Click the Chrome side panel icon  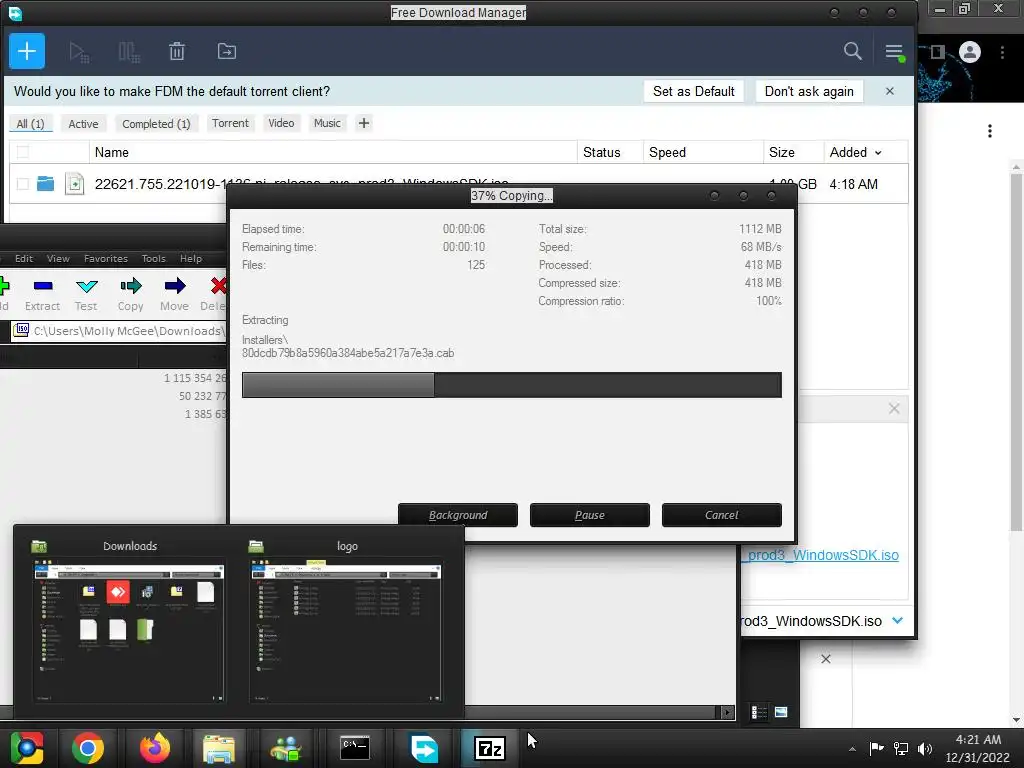coord(938,52)
